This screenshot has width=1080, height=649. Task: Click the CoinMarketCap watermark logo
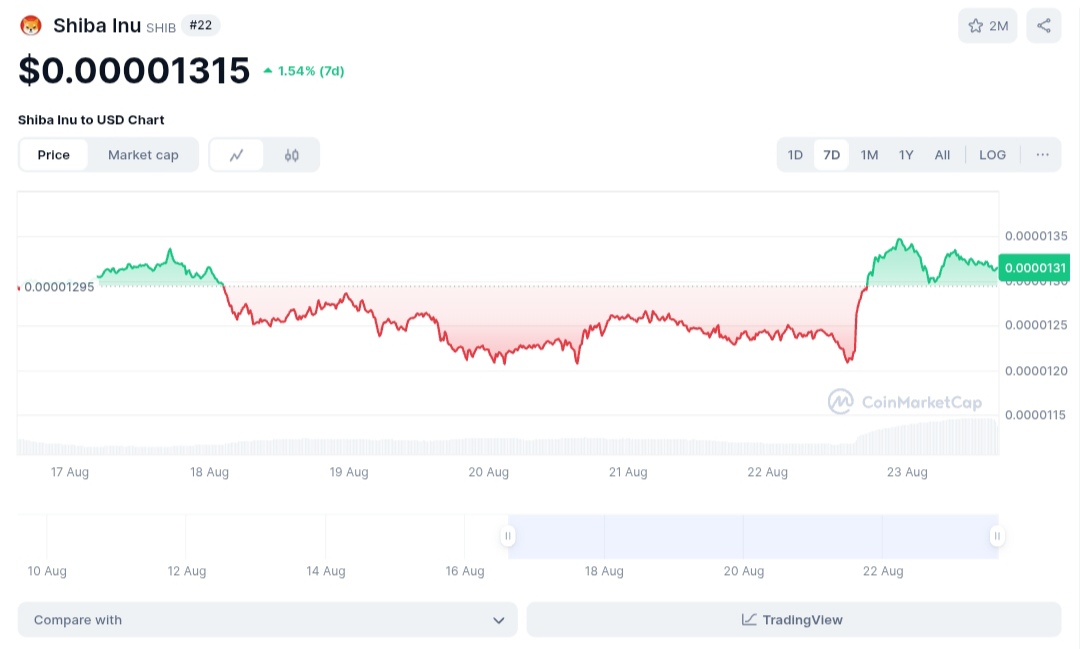(x=840, y=402)
